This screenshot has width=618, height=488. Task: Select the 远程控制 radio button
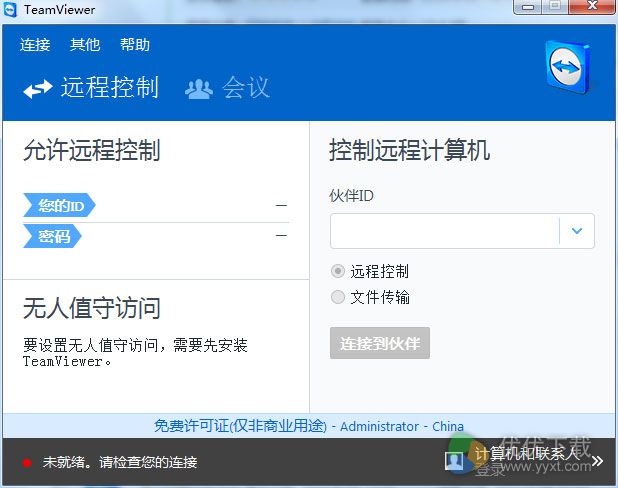(x=338, y=271)
